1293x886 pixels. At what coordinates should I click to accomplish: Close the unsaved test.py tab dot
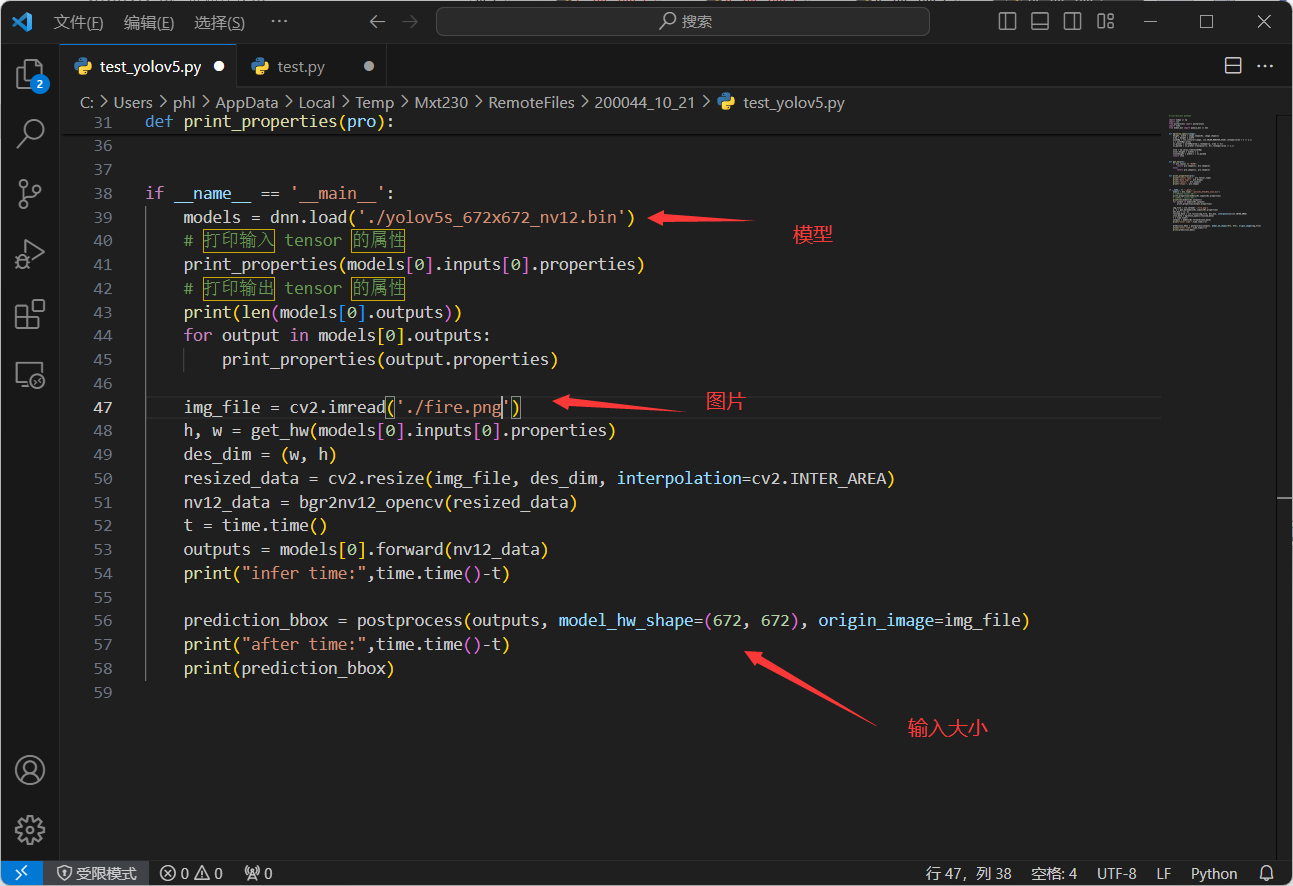coord(369,67)
